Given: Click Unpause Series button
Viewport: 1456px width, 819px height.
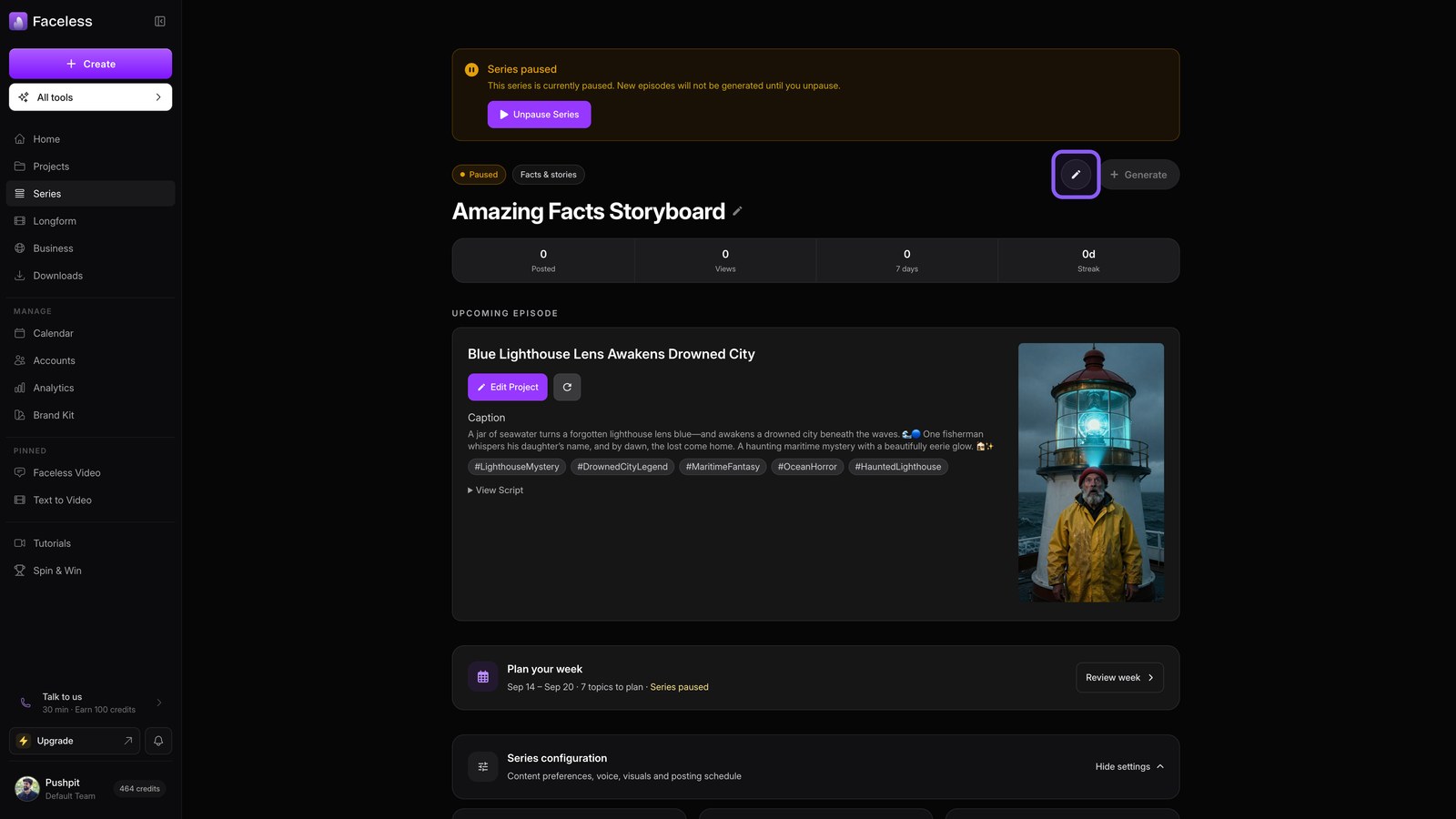Looking at the screenshot, I should pyautogui.click(x=539, y=115).
